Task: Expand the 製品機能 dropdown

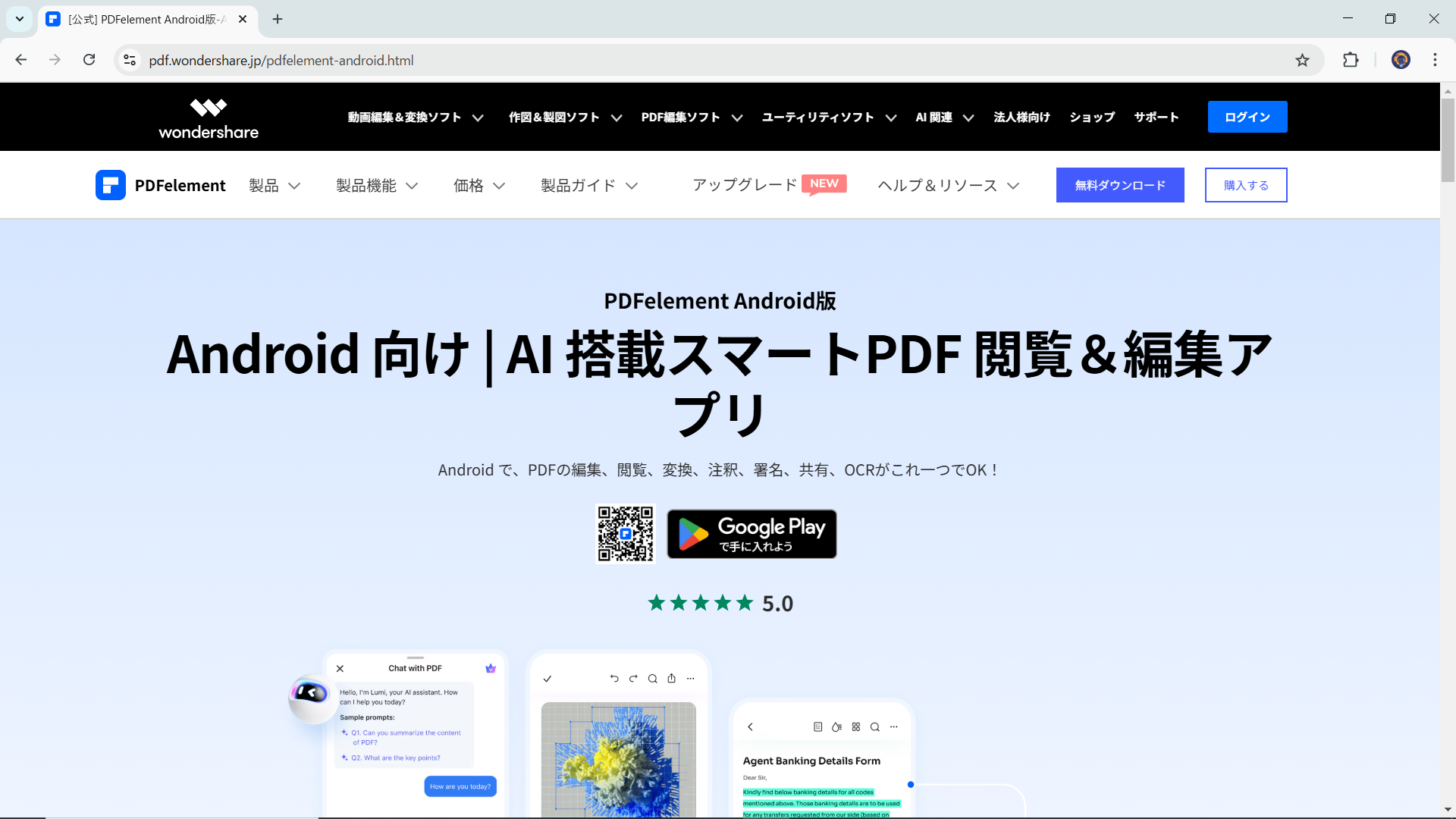Action: click(x=377, y=186)
